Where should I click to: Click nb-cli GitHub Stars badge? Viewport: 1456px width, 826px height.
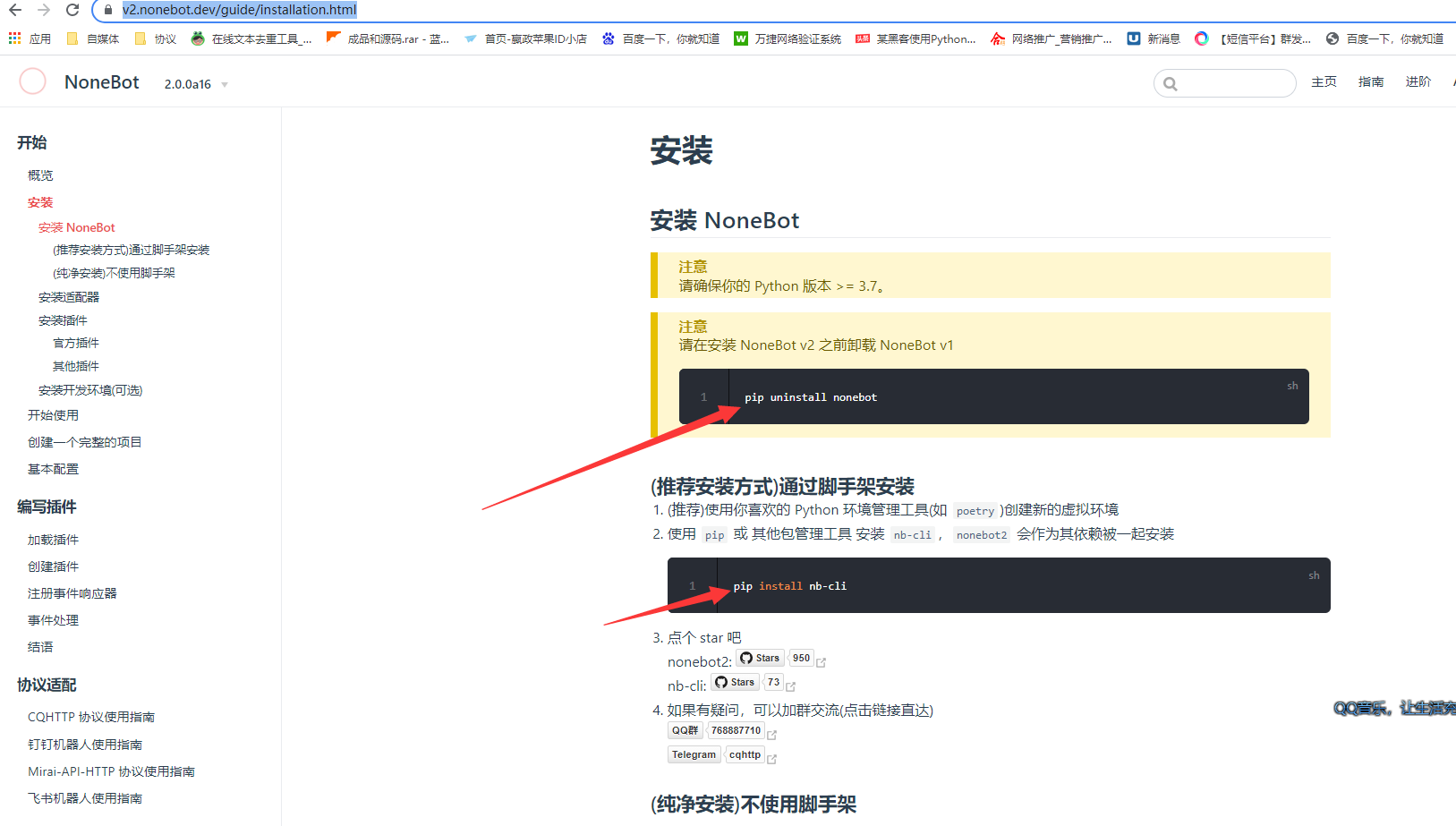point(735,682)
